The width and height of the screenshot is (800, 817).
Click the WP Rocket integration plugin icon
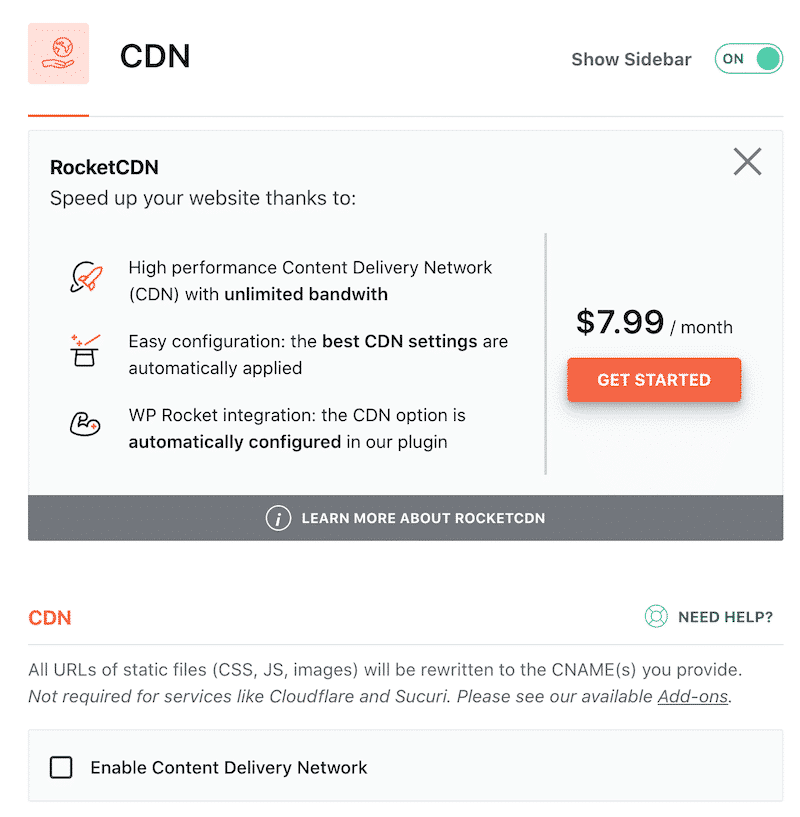click(x=86, y=424)
